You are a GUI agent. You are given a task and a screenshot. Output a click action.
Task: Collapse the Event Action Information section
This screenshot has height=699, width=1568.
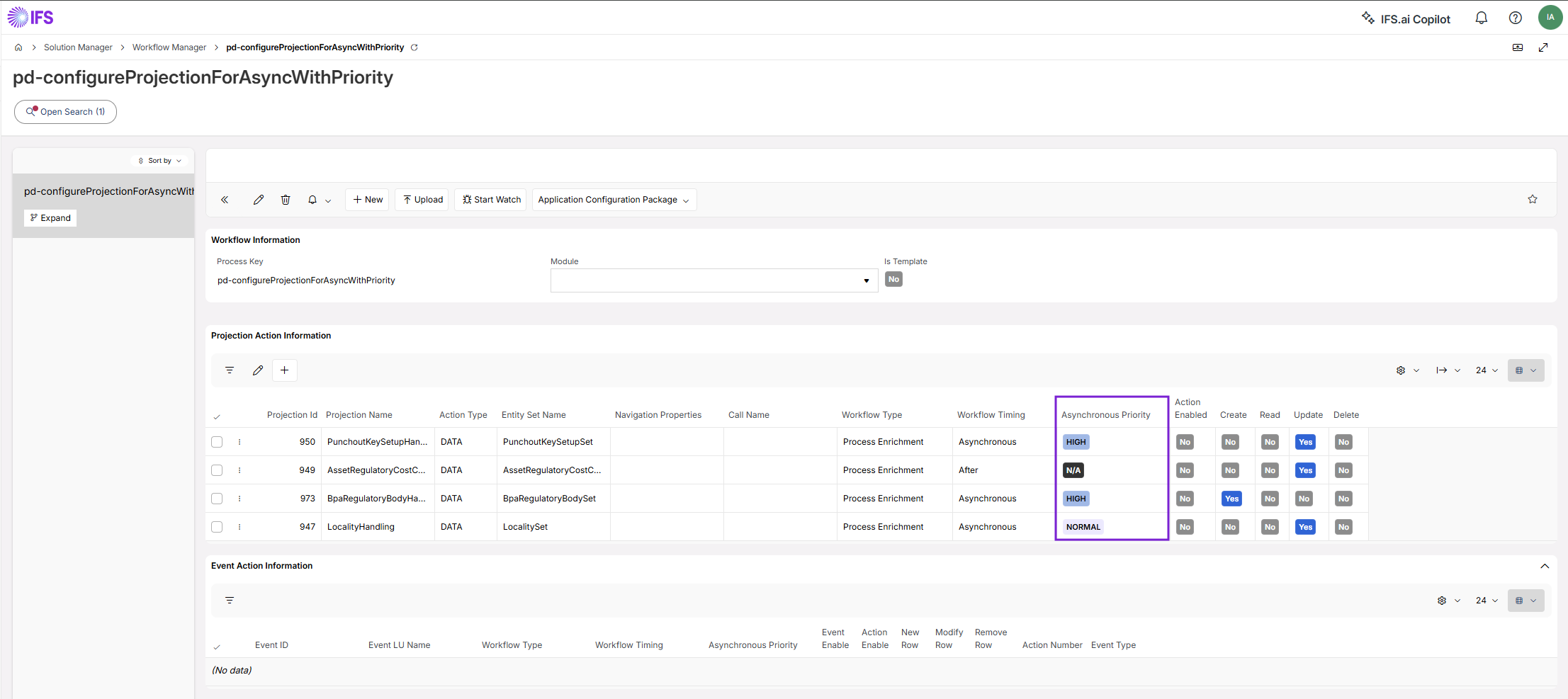click(x=1545, y=566)
